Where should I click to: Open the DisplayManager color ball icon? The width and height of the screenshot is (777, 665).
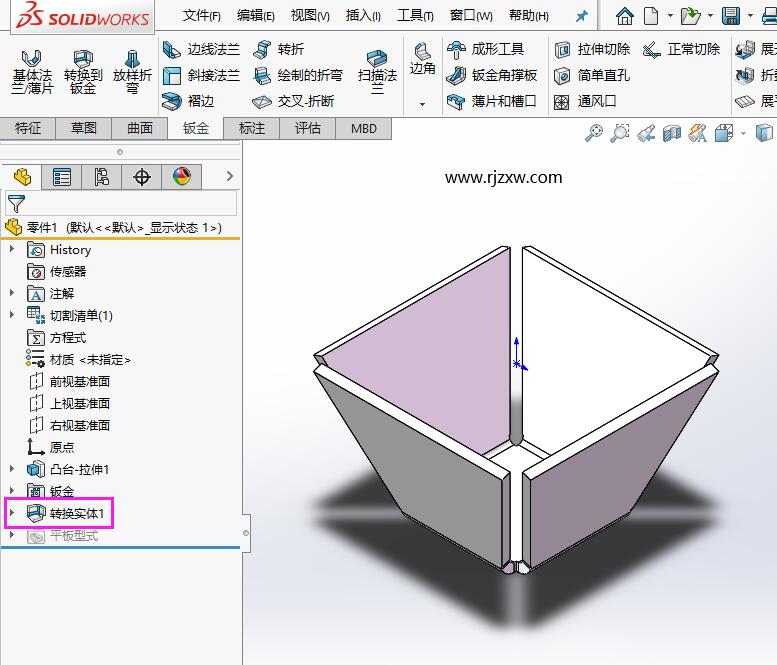pyautogui.click(x=182, y=176)
